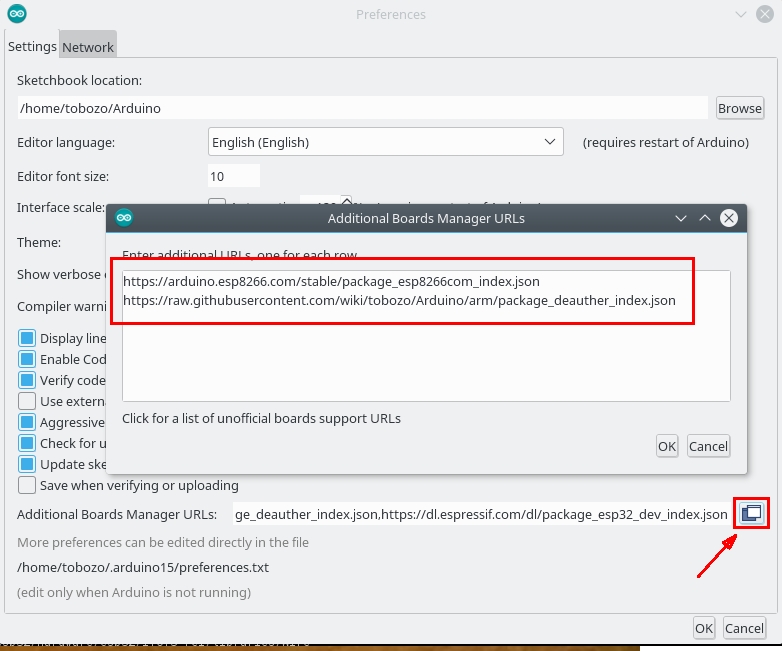
Task: Toggle Update sketch files checkbox
Action: pyautogui.click(x=27, y=463)
